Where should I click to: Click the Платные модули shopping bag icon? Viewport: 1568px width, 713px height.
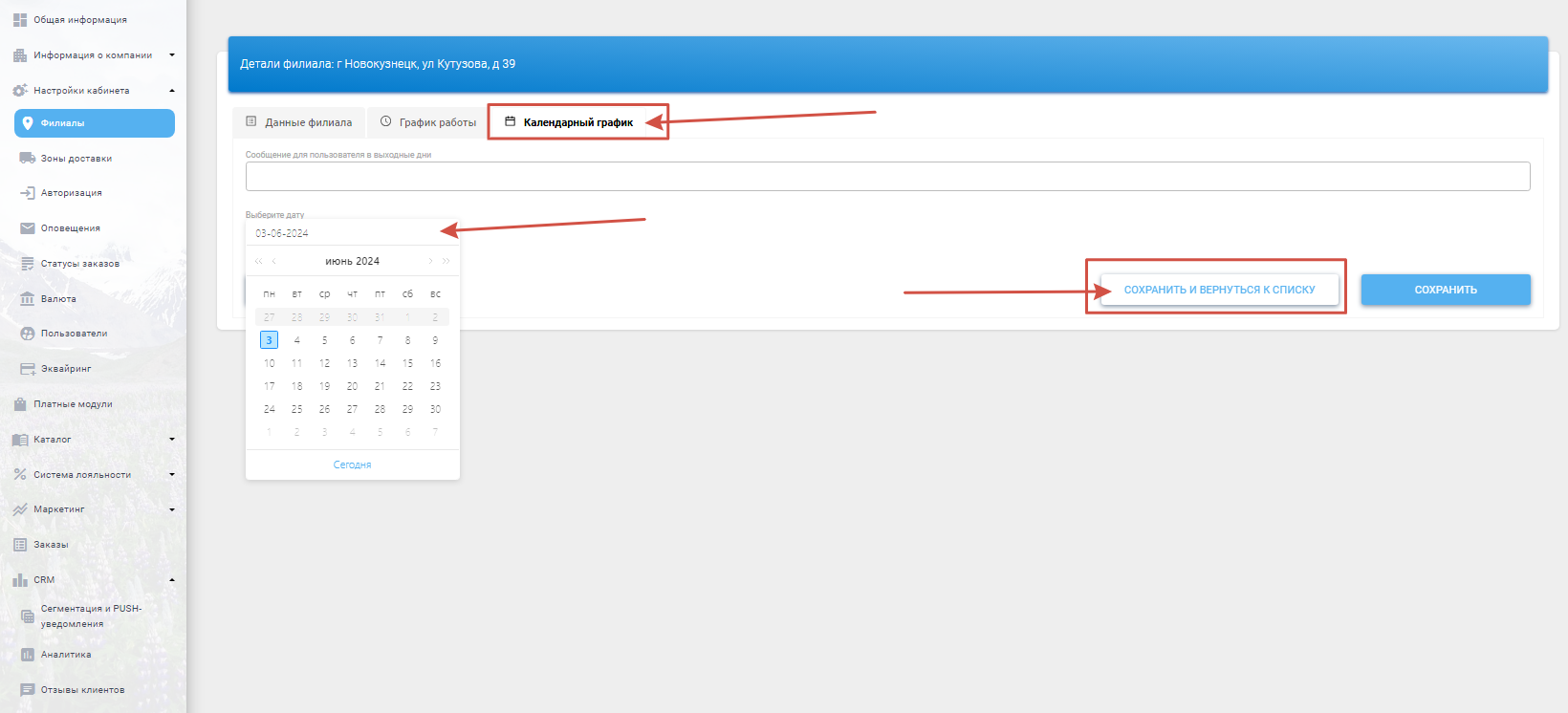(x=20, y=404)
